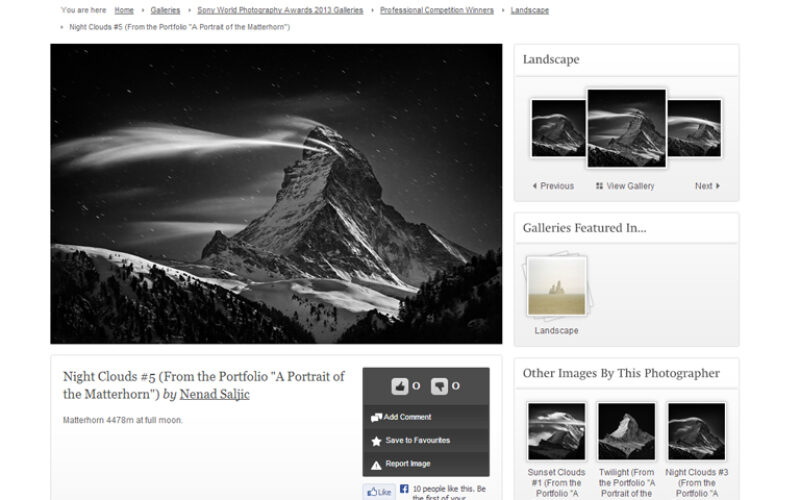The height and width of the screenshot is (500, 800).
Task: Click the thumbs down icon
Action: (x=439, y=386)
